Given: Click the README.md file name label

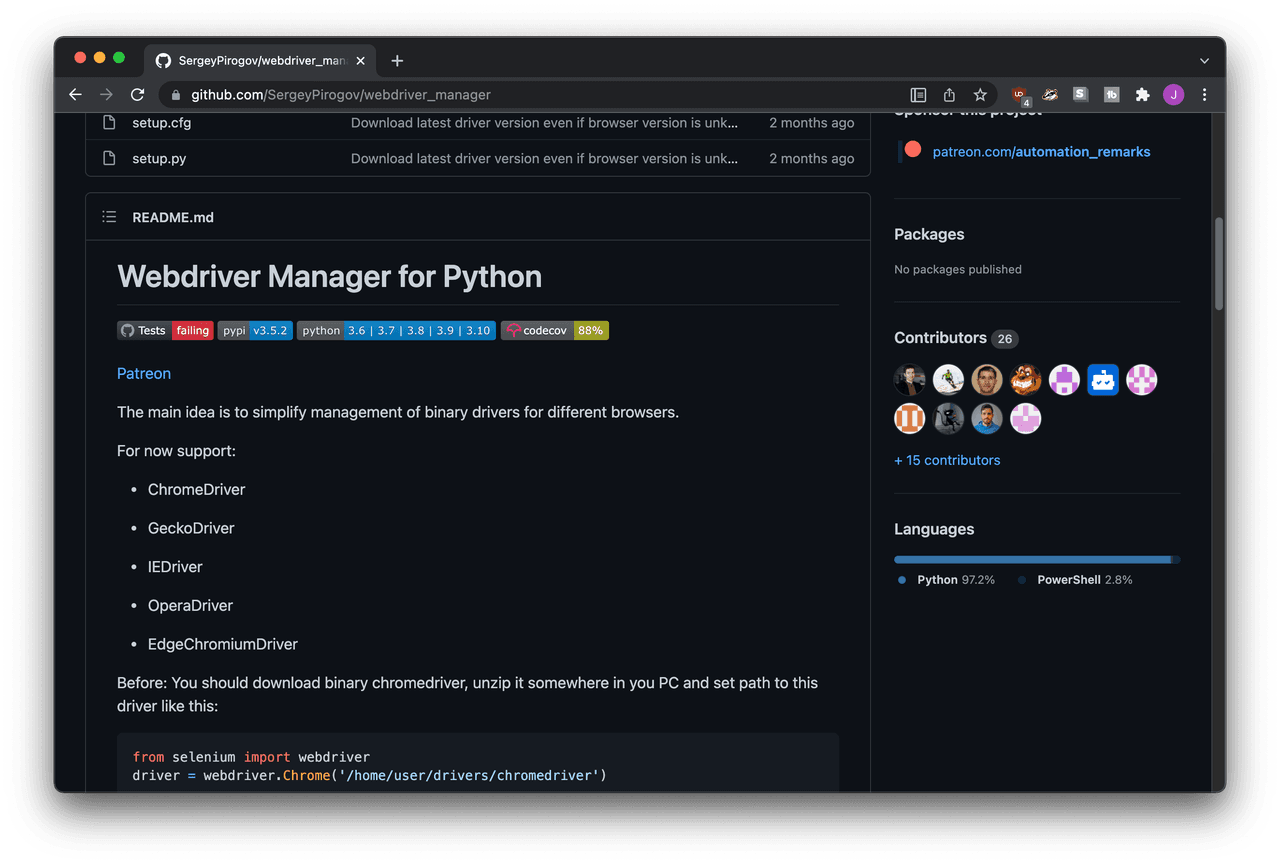Looking at the screenshot, I should (173, 217).
